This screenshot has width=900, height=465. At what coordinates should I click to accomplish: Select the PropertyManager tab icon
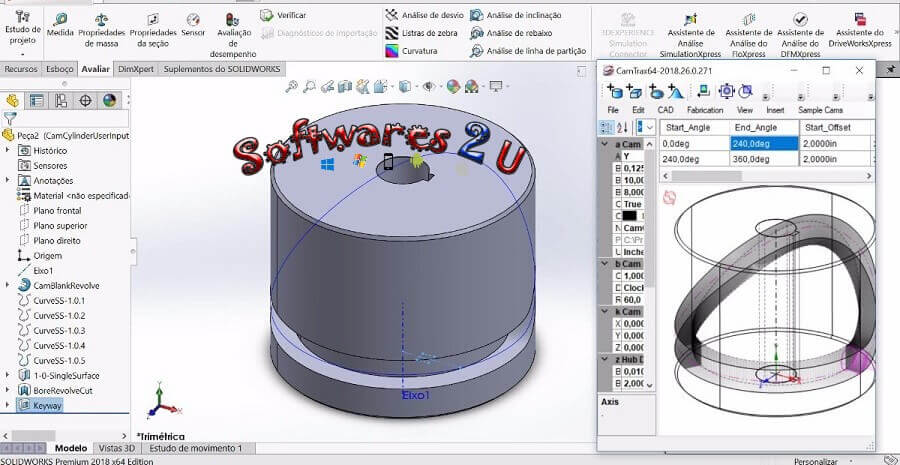36,101
